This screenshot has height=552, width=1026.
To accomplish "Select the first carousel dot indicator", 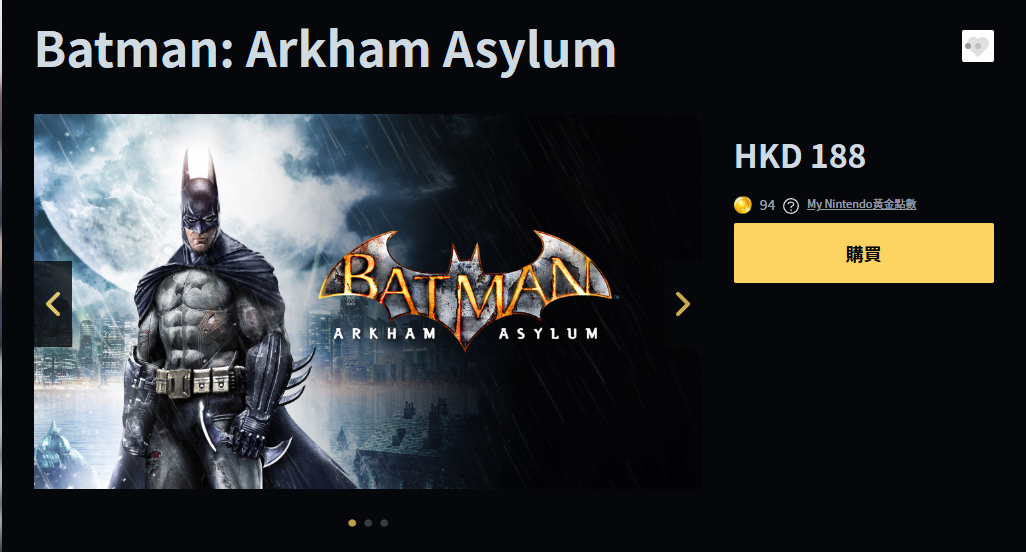I will click(x=352, y=523).
